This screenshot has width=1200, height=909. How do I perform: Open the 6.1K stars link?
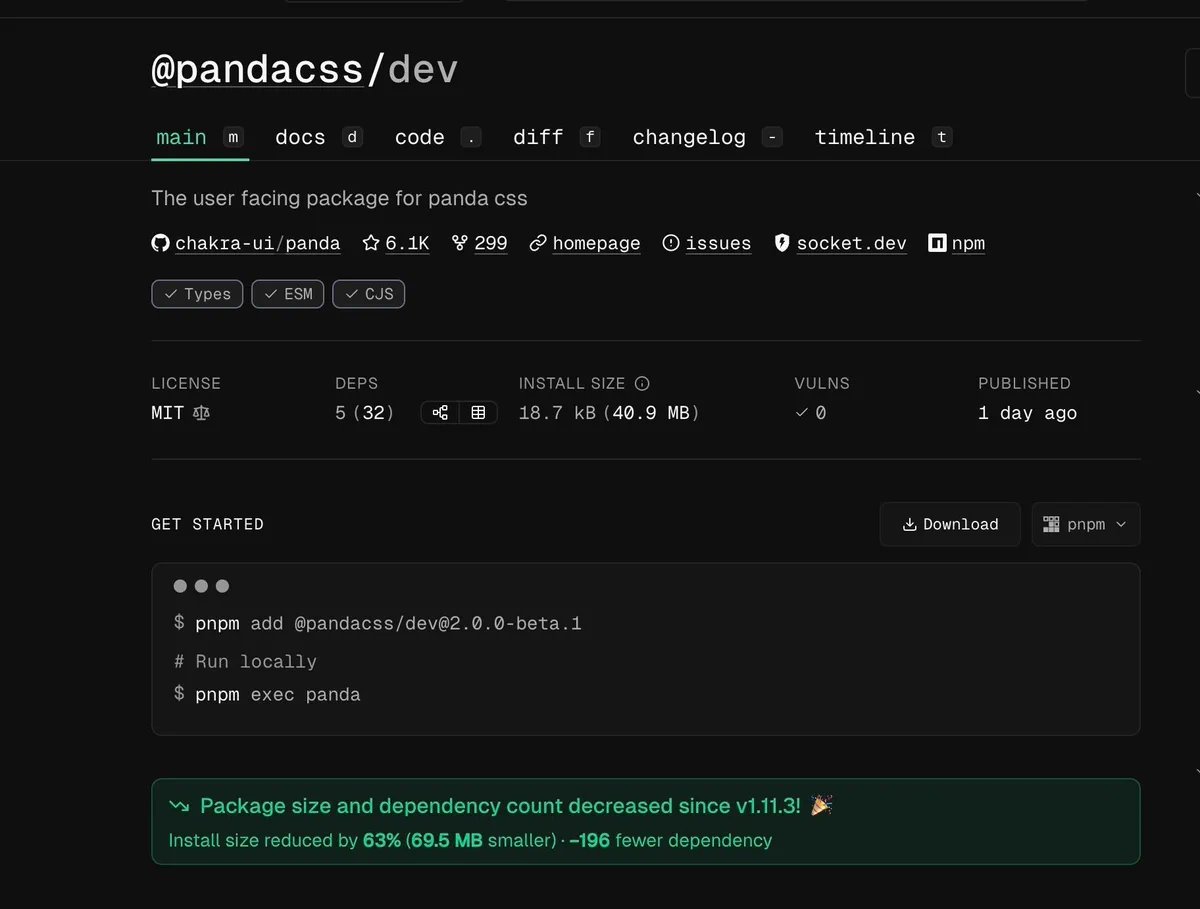[407, 243]
